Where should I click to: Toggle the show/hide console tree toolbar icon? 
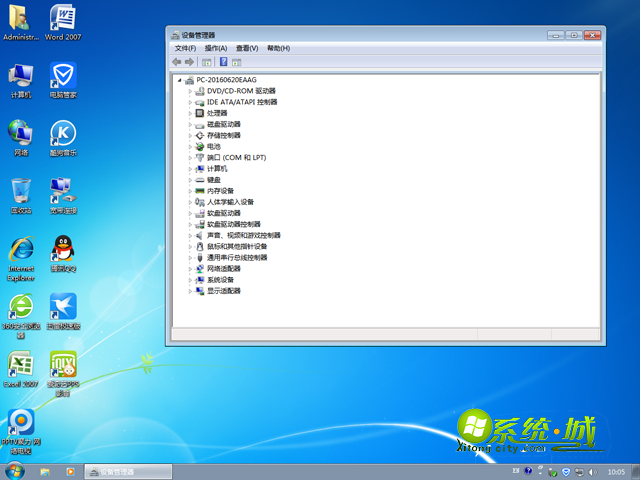pos(207,62)
